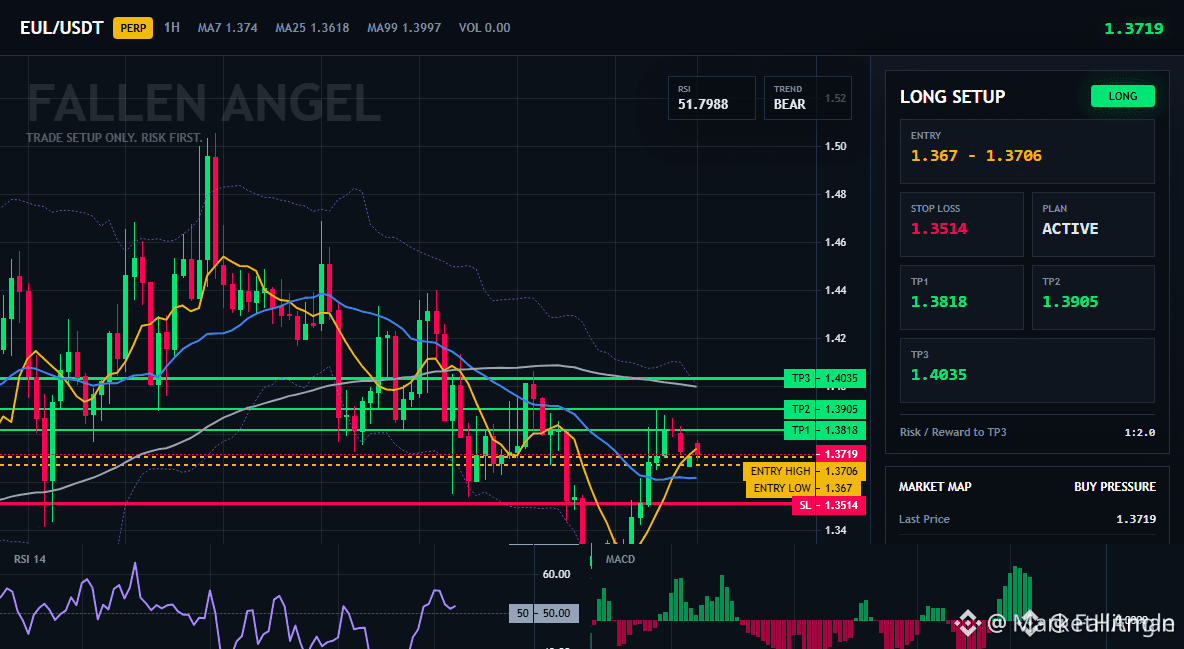The width and height of the screenshot is (1184, 649).
Task: Click the Last Price row label
Action: point(924,519)
